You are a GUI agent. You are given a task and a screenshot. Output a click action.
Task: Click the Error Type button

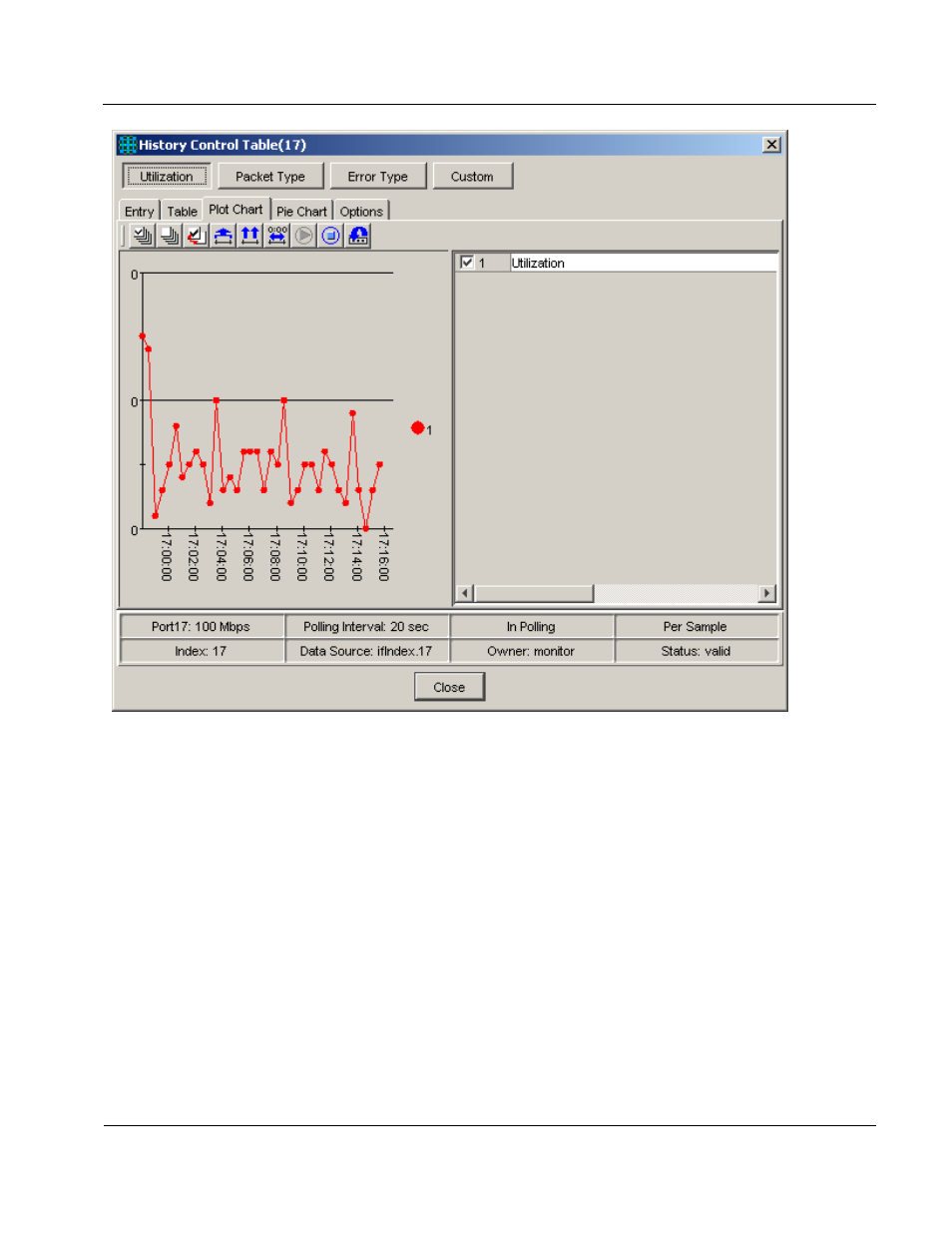(x=378, y=177)
